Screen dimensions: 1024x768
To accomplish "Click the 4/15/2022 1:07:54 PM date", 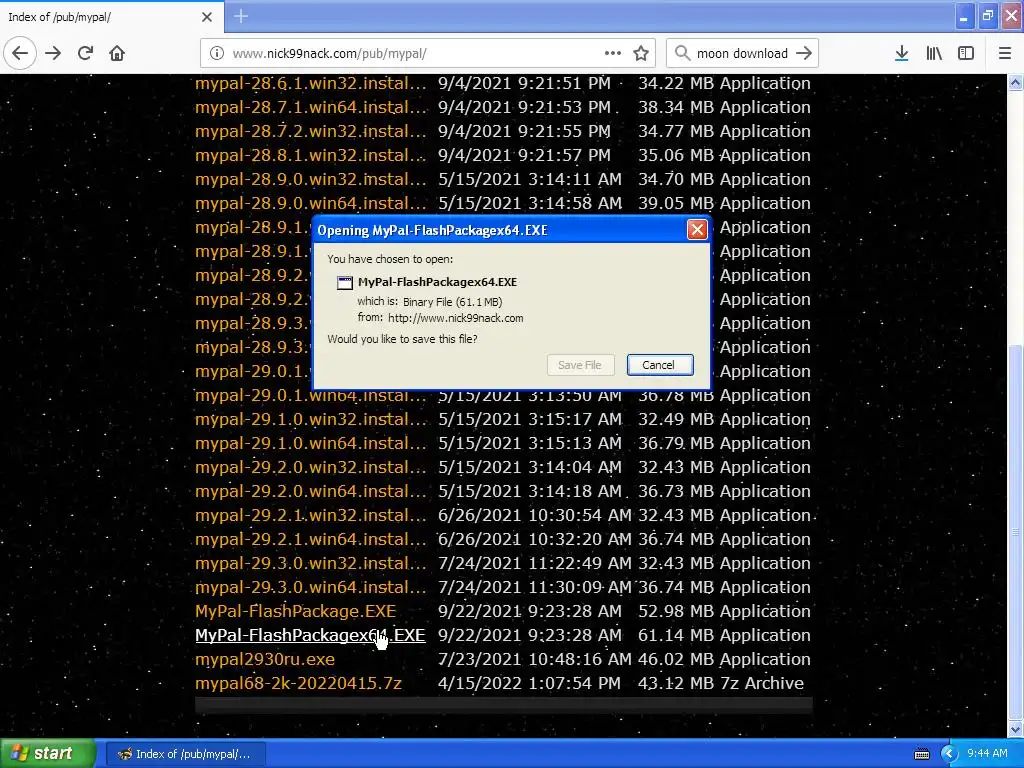I will point(529,684).
